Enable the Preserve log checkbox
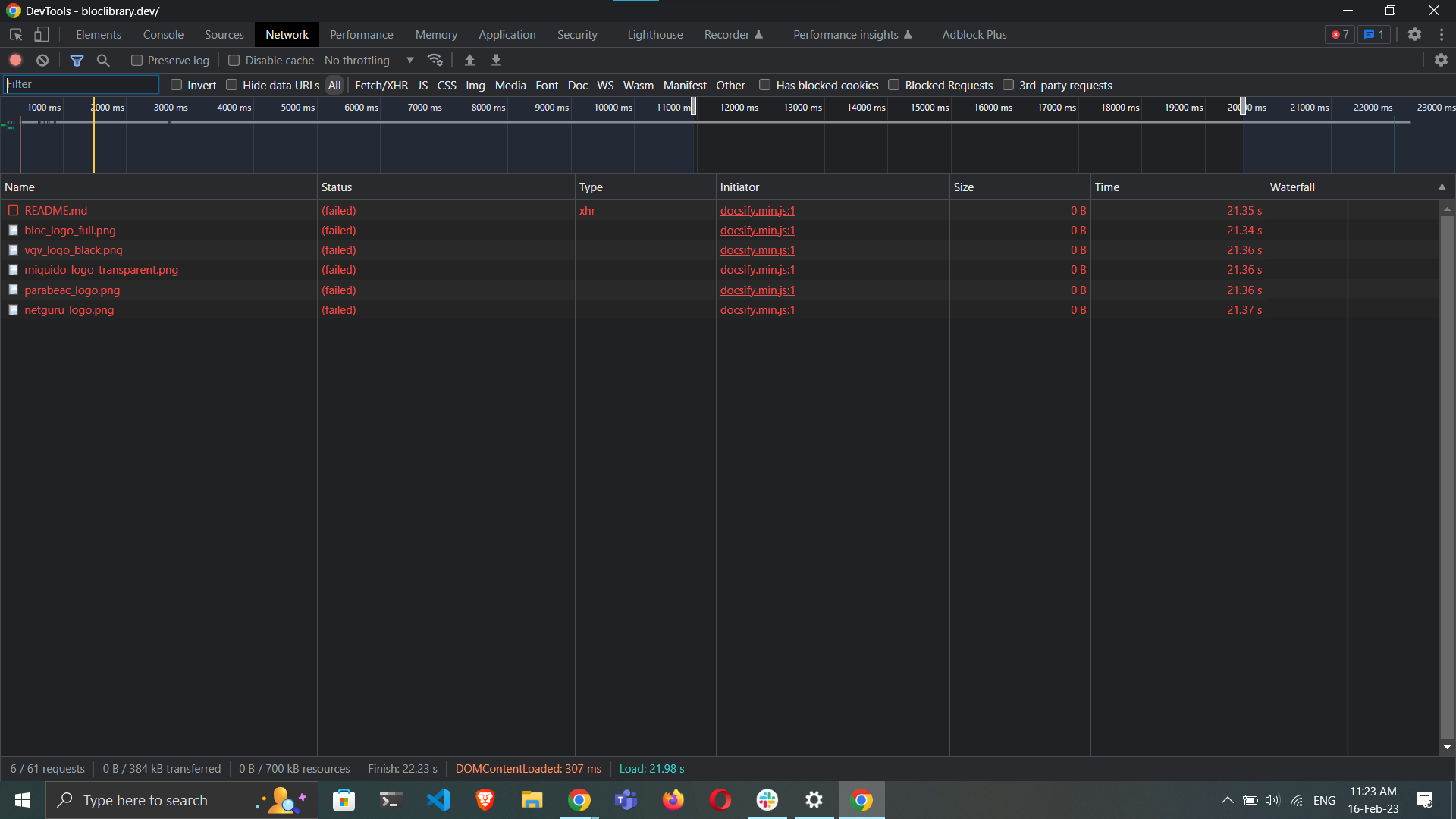1456x819 pixels. [x=137, y=60]
